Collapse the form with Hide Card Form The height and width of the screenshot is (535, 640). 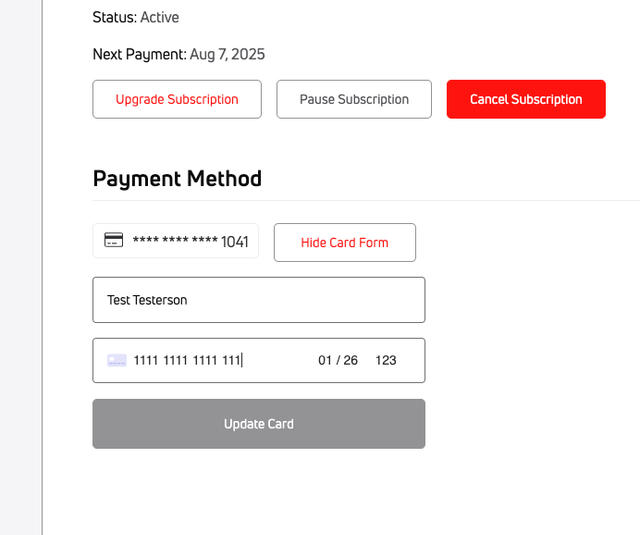(345, 242)
